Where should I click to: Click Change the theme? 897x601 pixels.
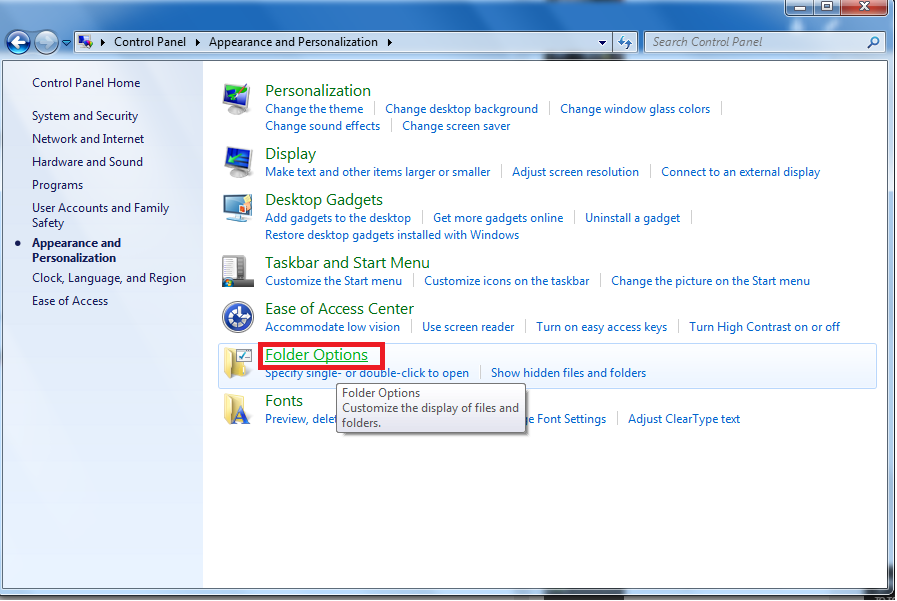coord(314,109)
